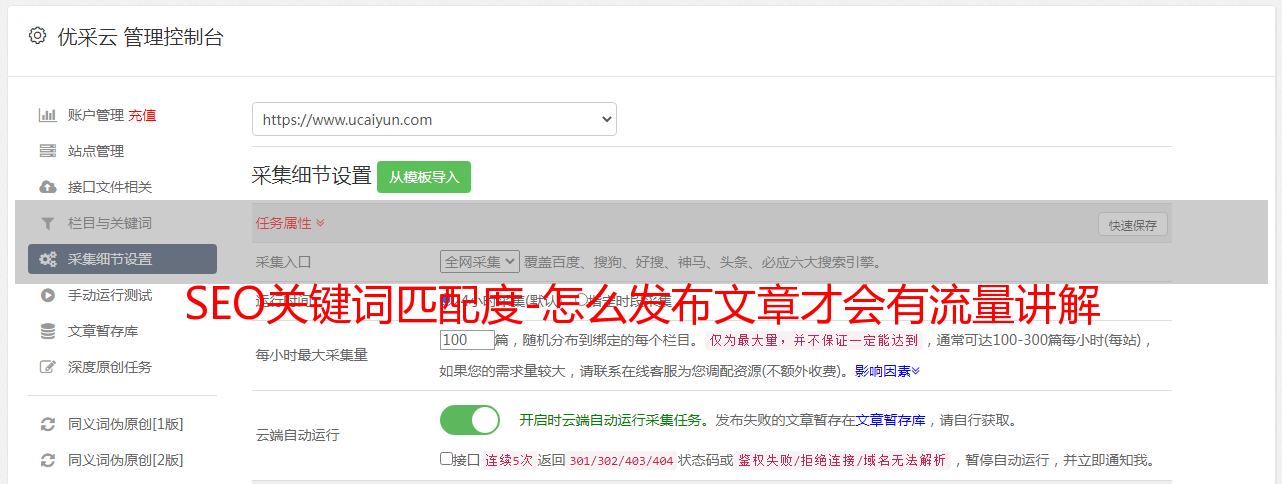The image size is (1282, 484).
Task: Click the 仅为最大量,并不保证一定能达到 note
Action: coord(814,340)
